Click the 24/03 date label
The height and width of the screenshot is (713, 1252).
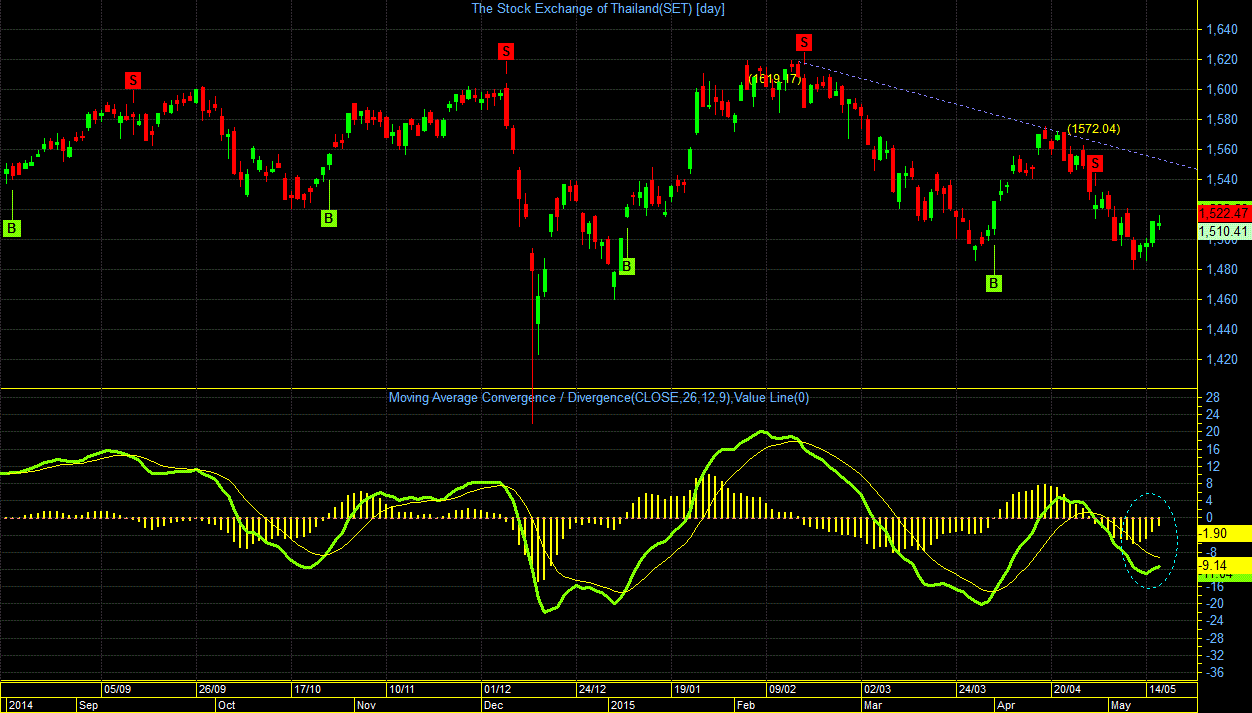pyautogui.click(x=972, y=689)
